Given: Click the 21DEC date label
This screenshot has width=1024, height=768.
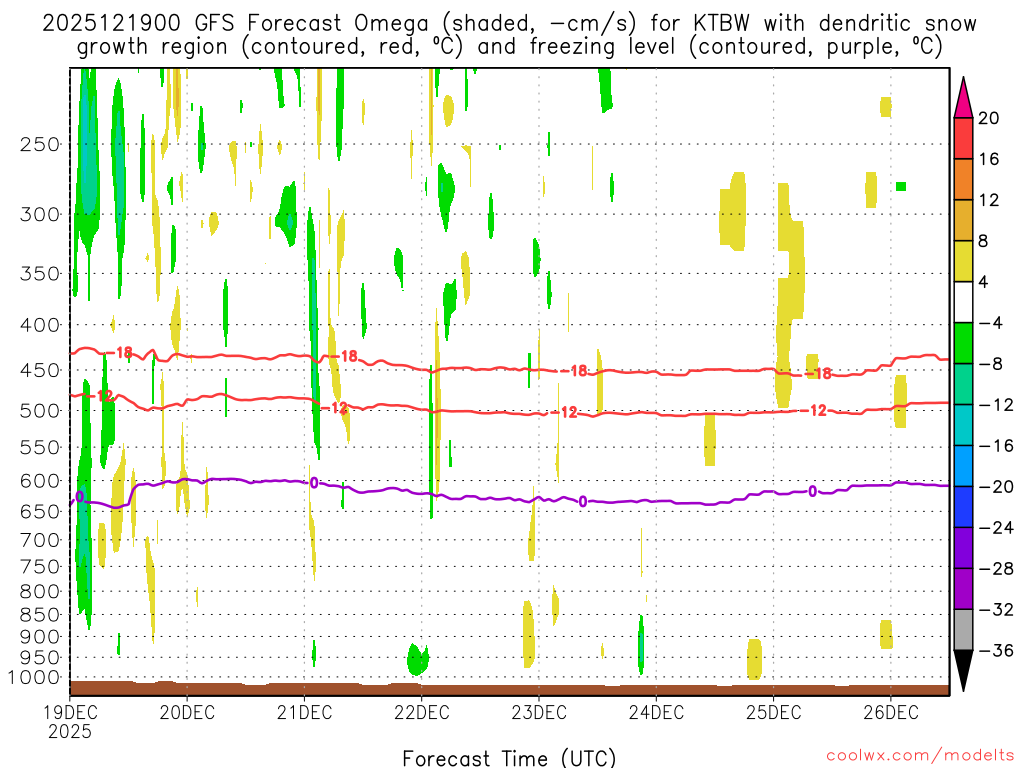Looking at the screenshot, I should [x=304, y=712].
